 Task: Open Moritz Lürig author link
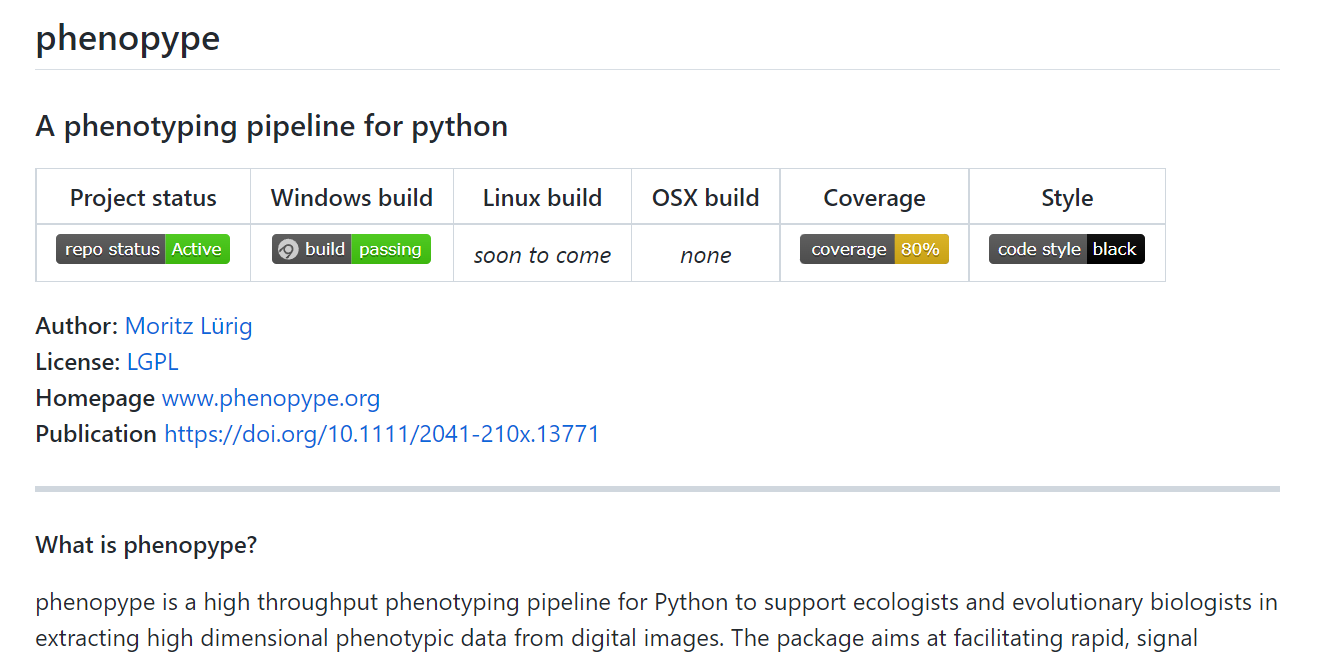(x=188, y=326)
